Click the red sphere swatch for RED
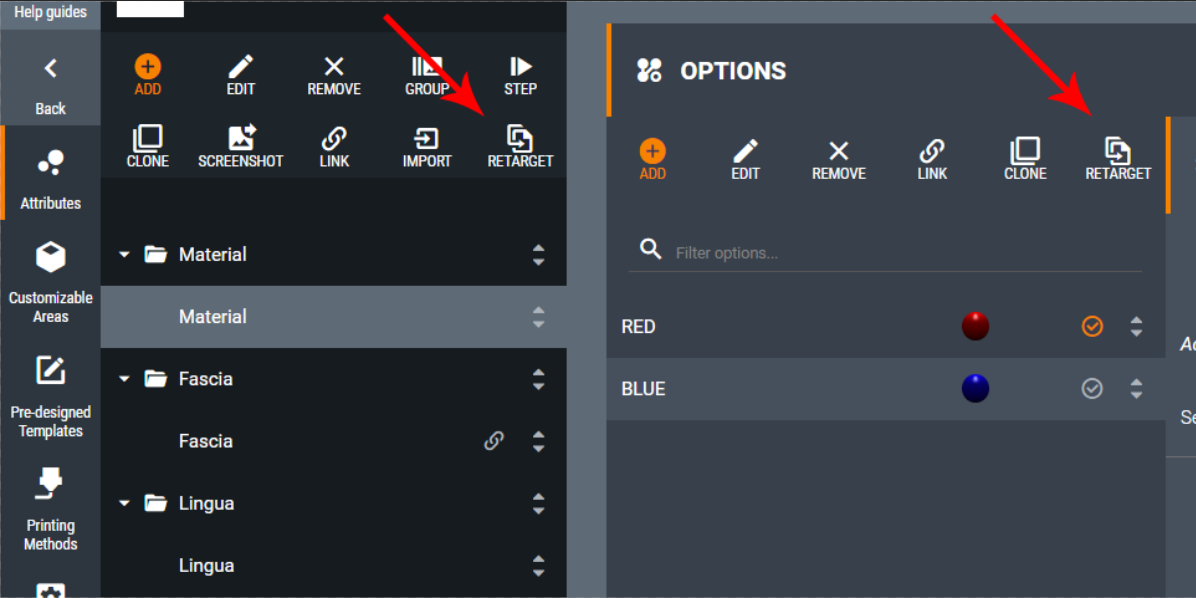The image size is (1196, 598). [x=976, y=326]
